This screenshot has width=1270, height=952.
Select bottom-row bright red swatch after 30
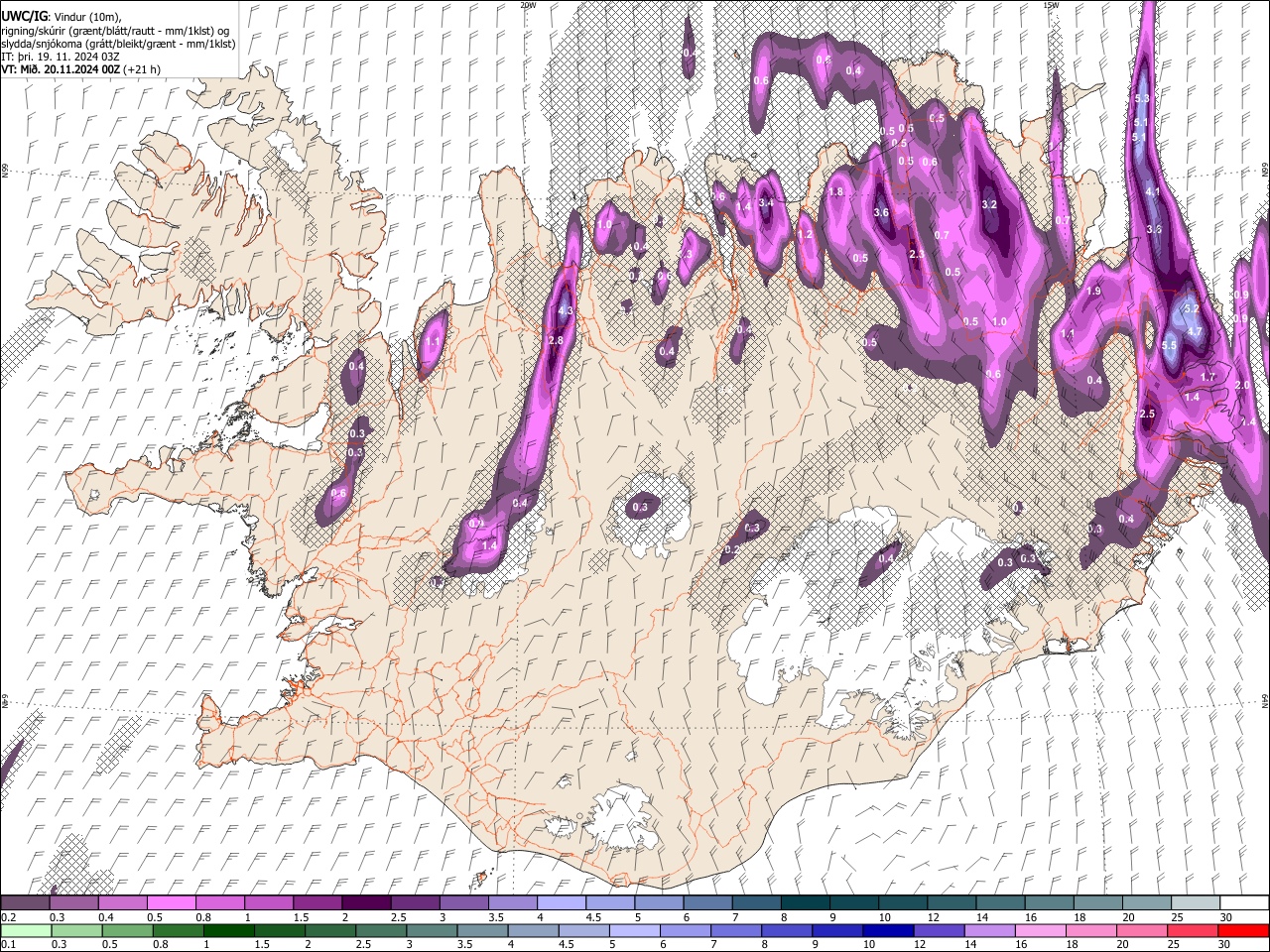click(1242, 930)
